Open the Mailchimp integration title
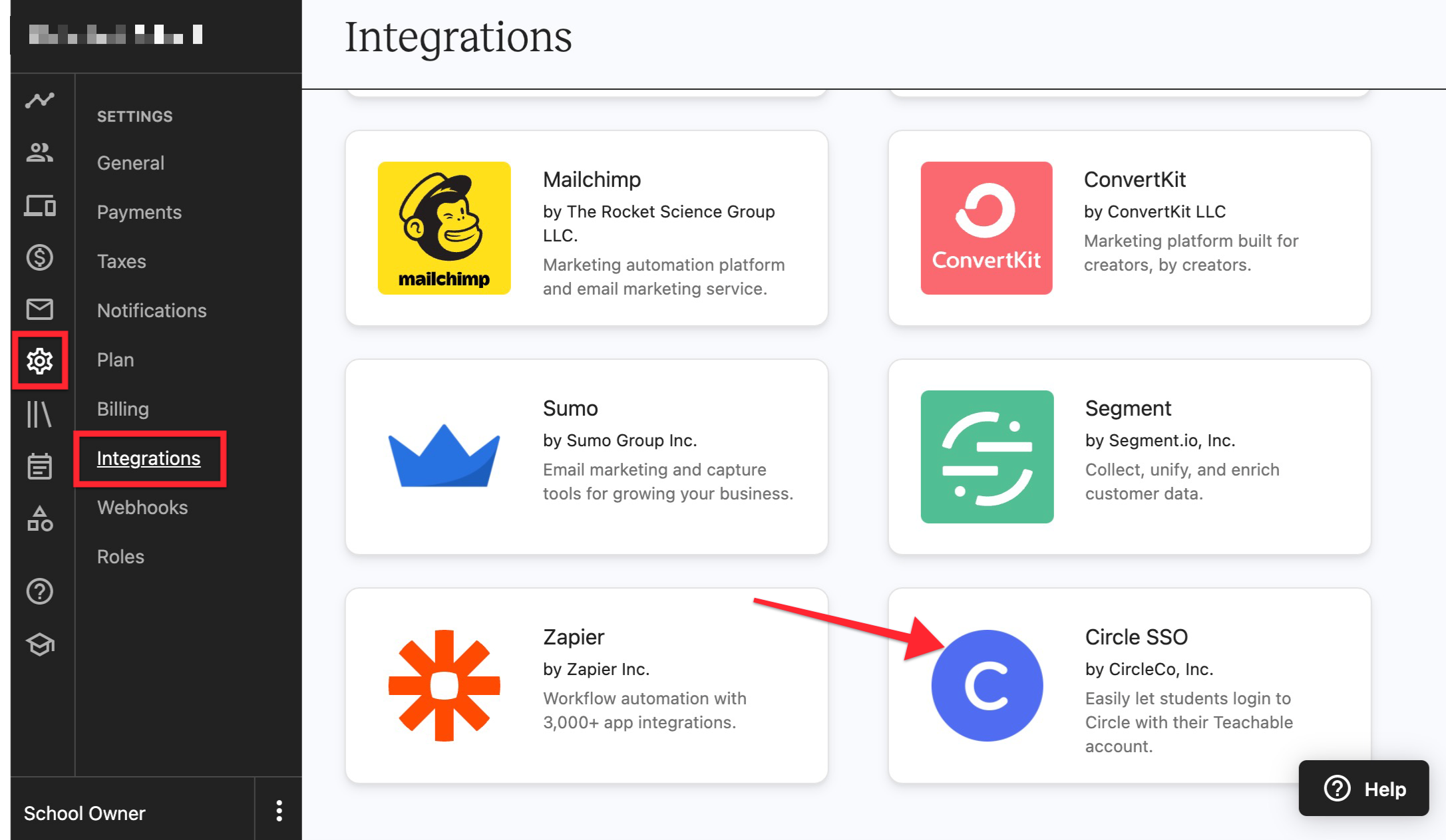The width and height of the screenshot is (1446, 840). pos(592,180)
